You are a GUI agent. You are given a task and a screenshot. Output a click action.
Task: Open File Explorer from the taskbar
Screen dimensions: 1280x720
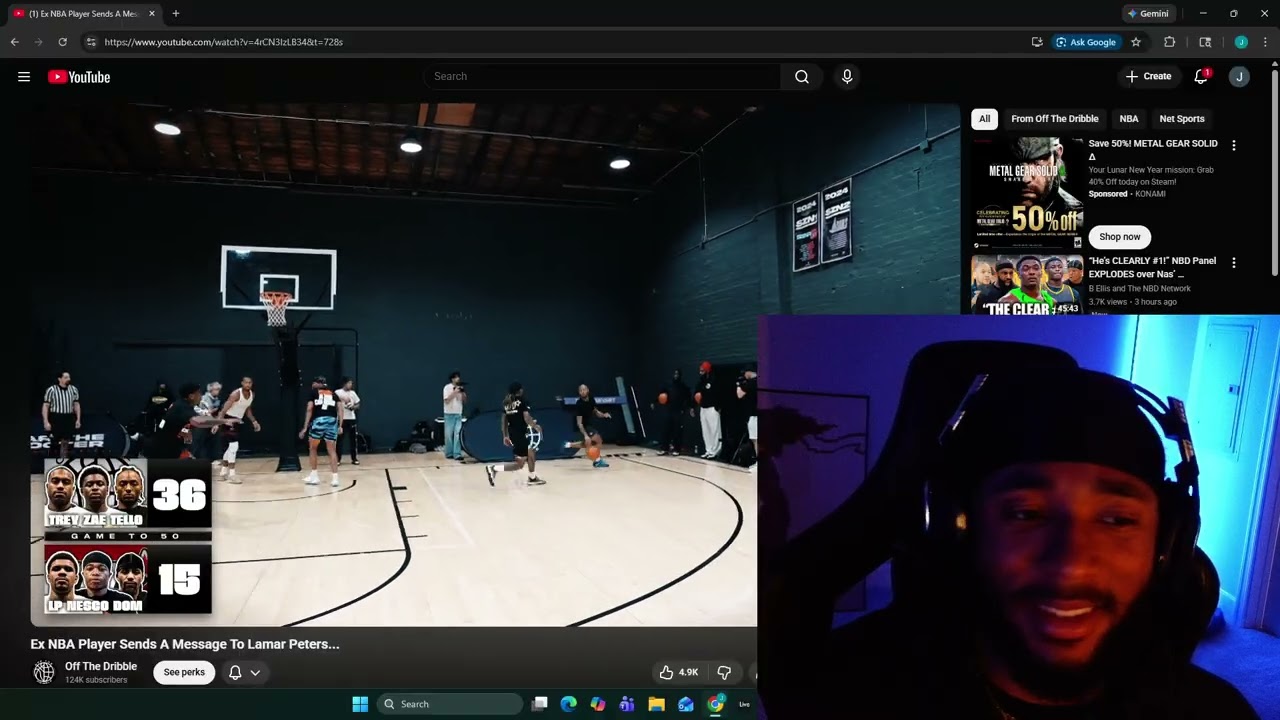pyautogui.click(x=656, y=704)
